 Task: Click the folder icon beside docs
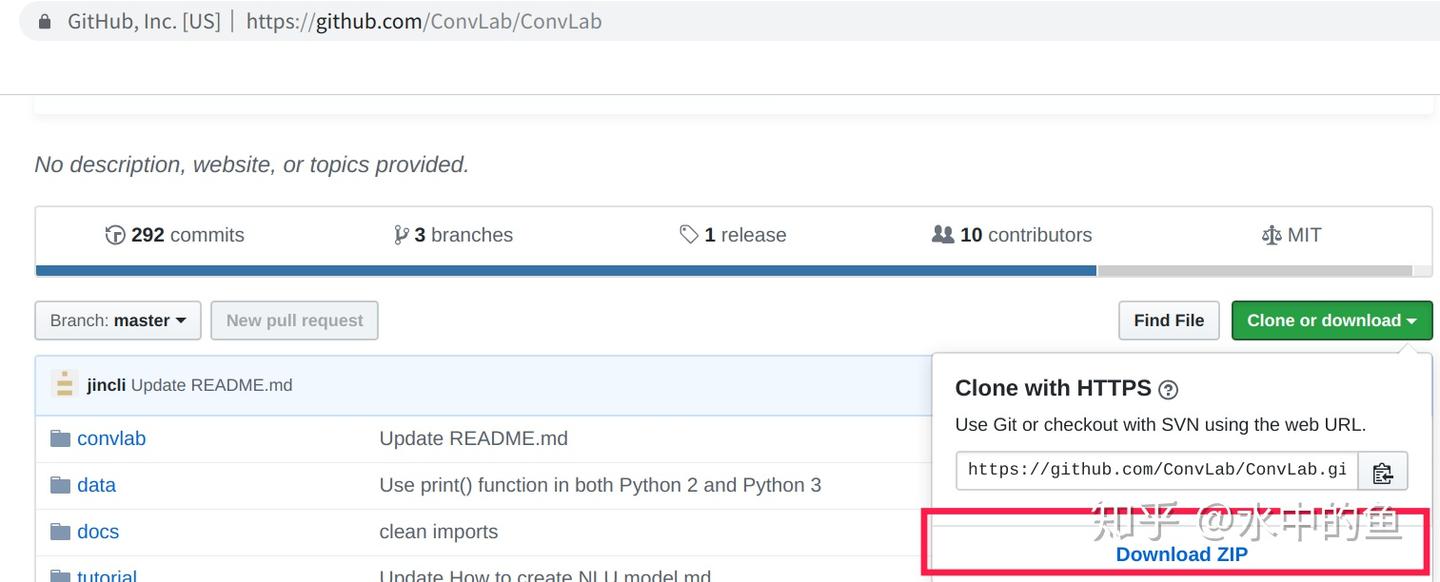(61, 531)
